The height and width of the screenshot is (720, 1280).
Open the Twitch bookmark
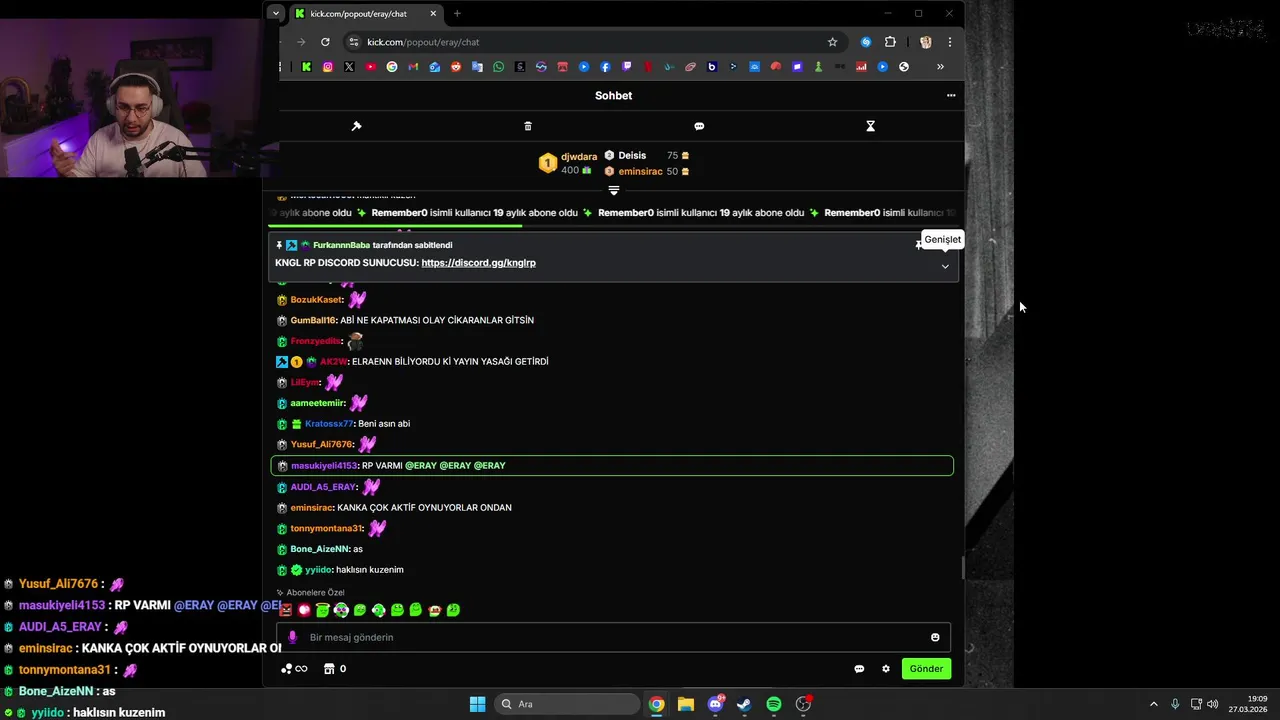(627, 67)
